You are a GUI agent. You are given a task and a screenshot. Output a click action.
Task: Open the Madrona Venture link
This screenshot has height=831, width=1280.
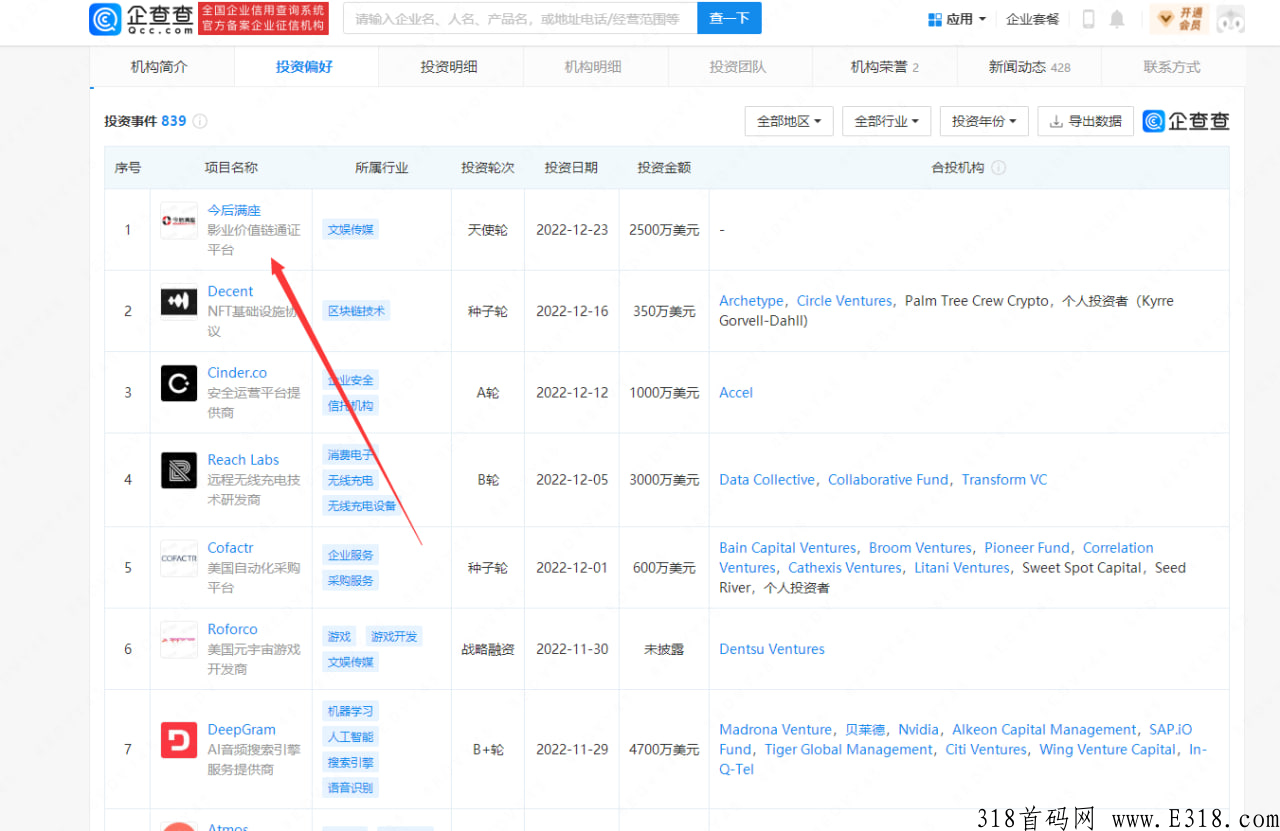coord(775,730)
